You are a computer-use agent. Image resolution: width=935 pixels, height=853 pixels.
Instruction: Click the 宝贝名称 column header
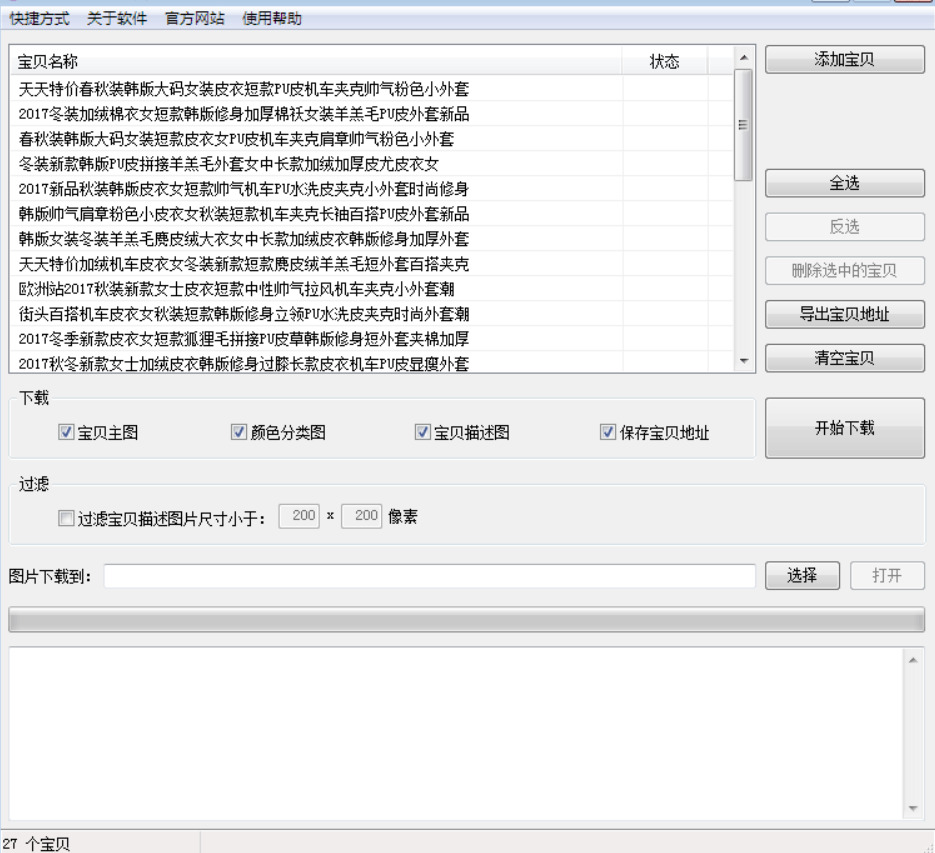point(316,61)
